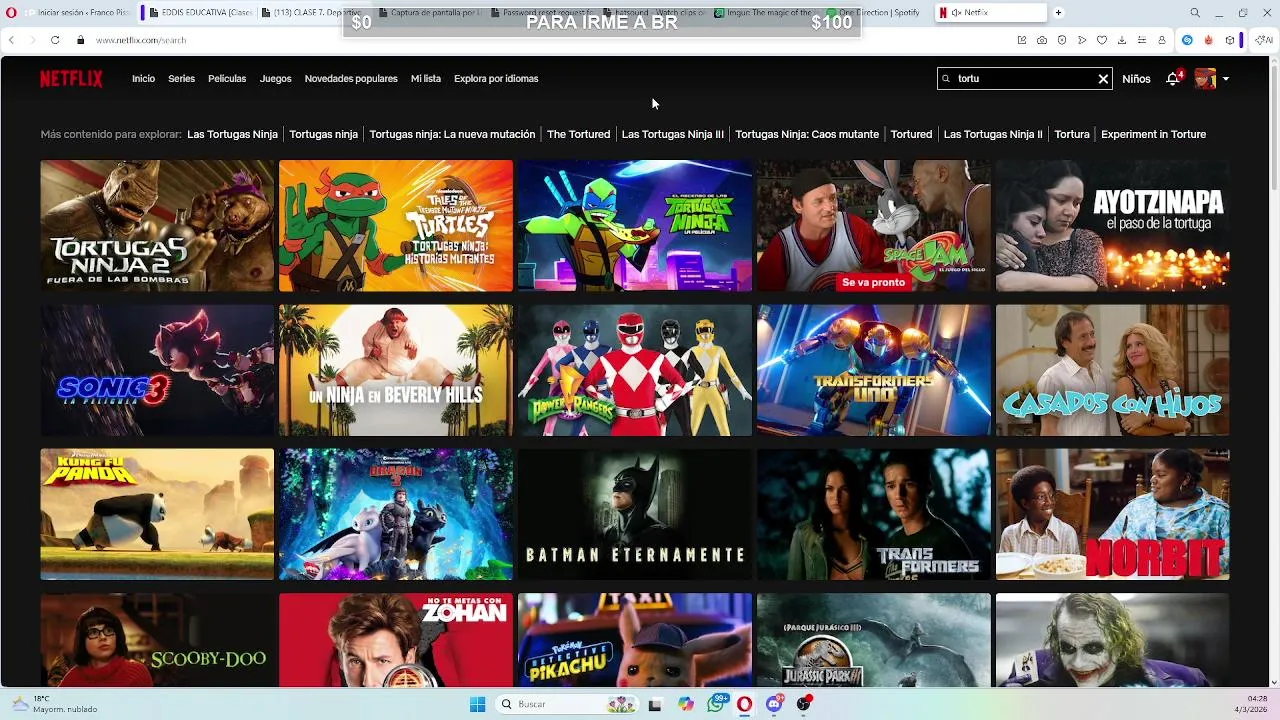Viewport: 1280px width, 720px height.
Task: Select suggestion 'Las Tortugas Ninja III'
Action: pyautogui.click(x=672, y=134)
